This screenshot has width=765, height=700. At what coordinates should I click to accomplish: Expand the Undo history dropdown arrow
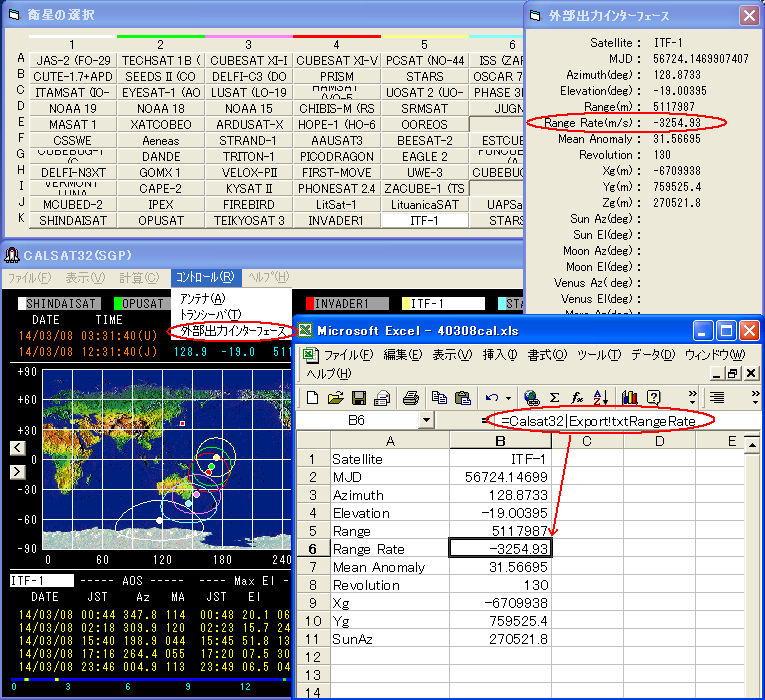508,398
